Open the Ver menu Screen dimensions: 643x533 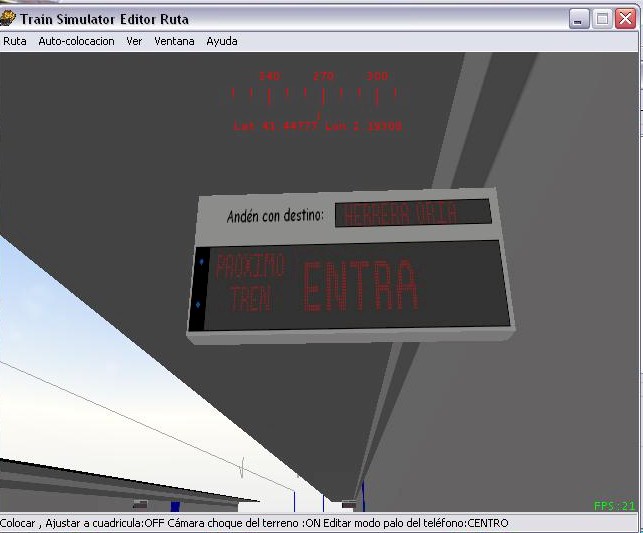pyautogui.click(x=134, y=41)
